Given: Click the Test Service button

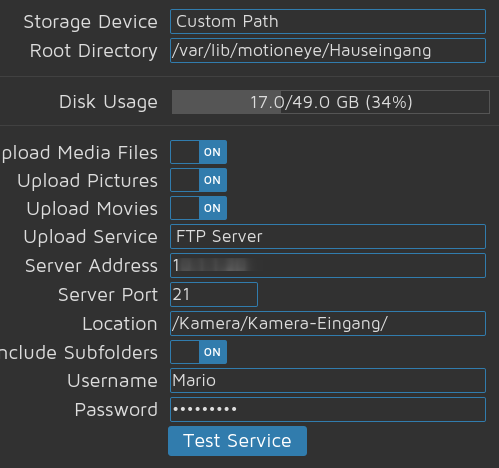Looking at the screenshot, I should point(237,441).
